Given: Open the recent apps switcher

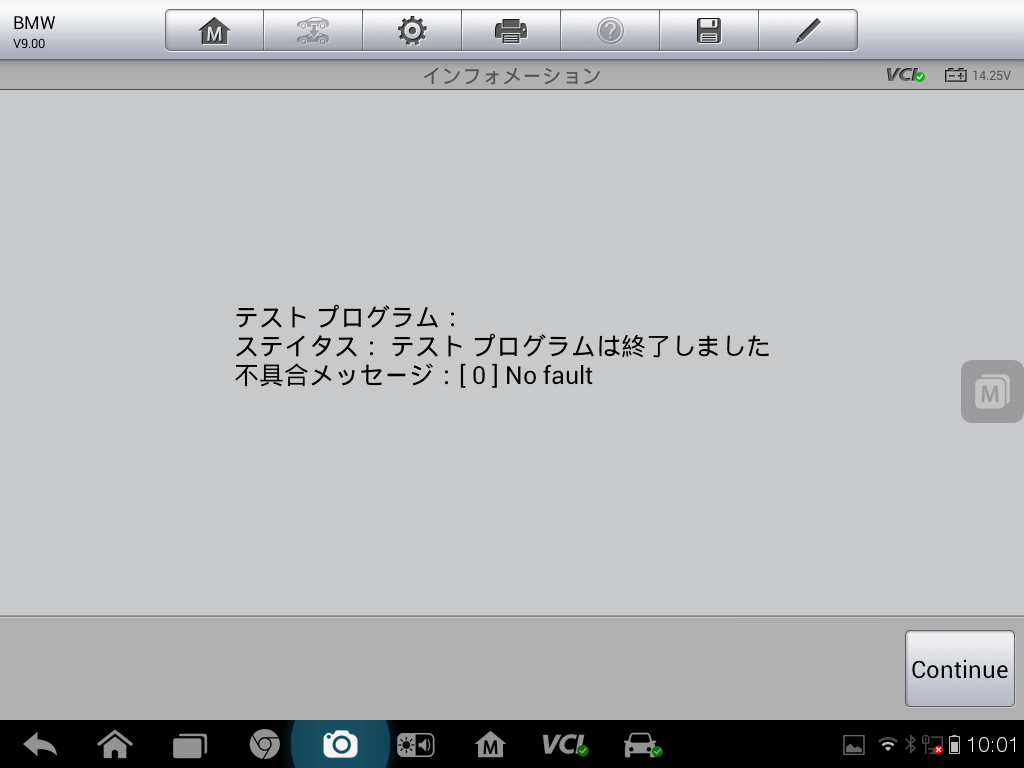Looking at the screenshot, I should (x=189, y=744).
